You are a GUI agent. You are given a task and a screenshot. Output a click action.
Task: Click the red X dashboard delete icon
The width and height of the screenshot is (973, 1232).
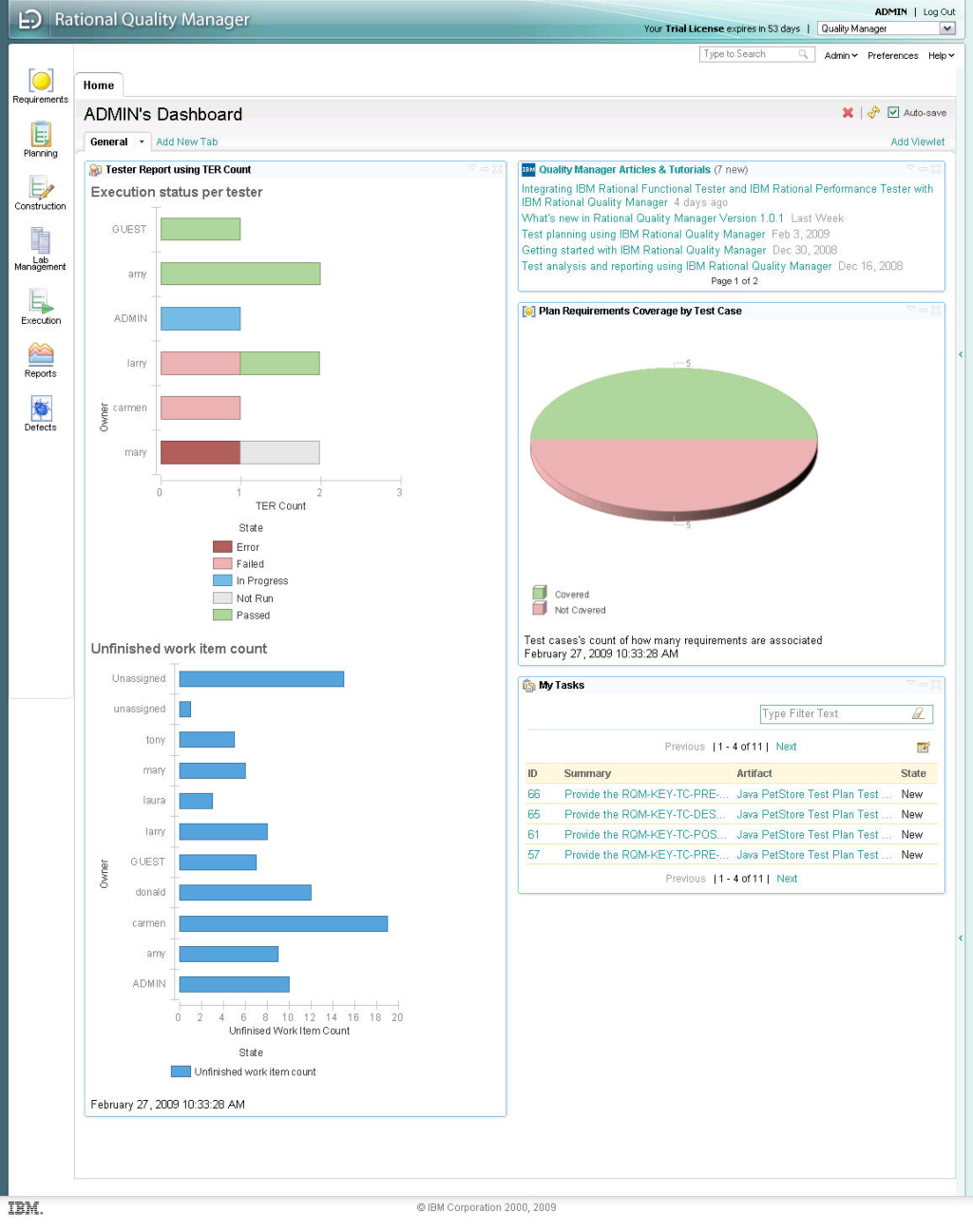pos(848,113)
